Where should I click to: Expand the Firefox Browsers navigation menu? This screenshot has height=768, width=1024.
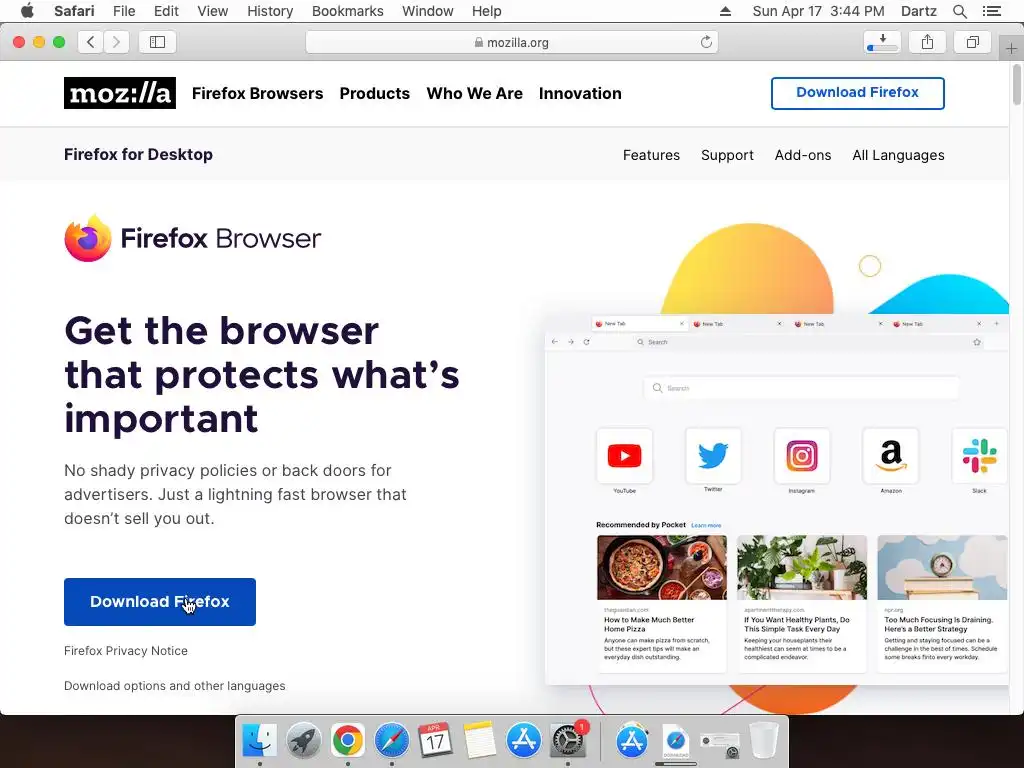pos(257,93)
